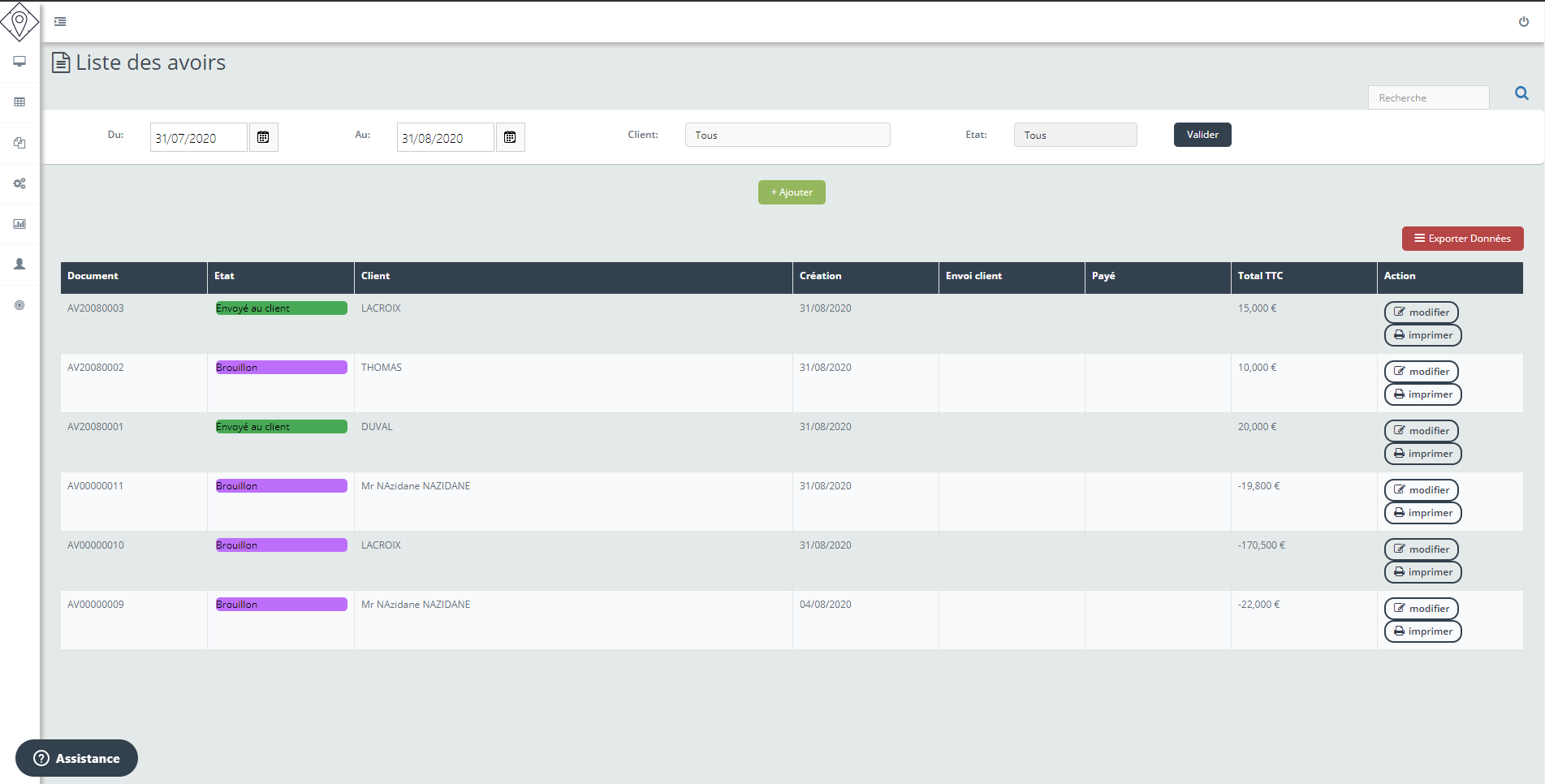Click inside the Recherche search field
The image size is (1545, 784).
click(x=1428, y=97)
